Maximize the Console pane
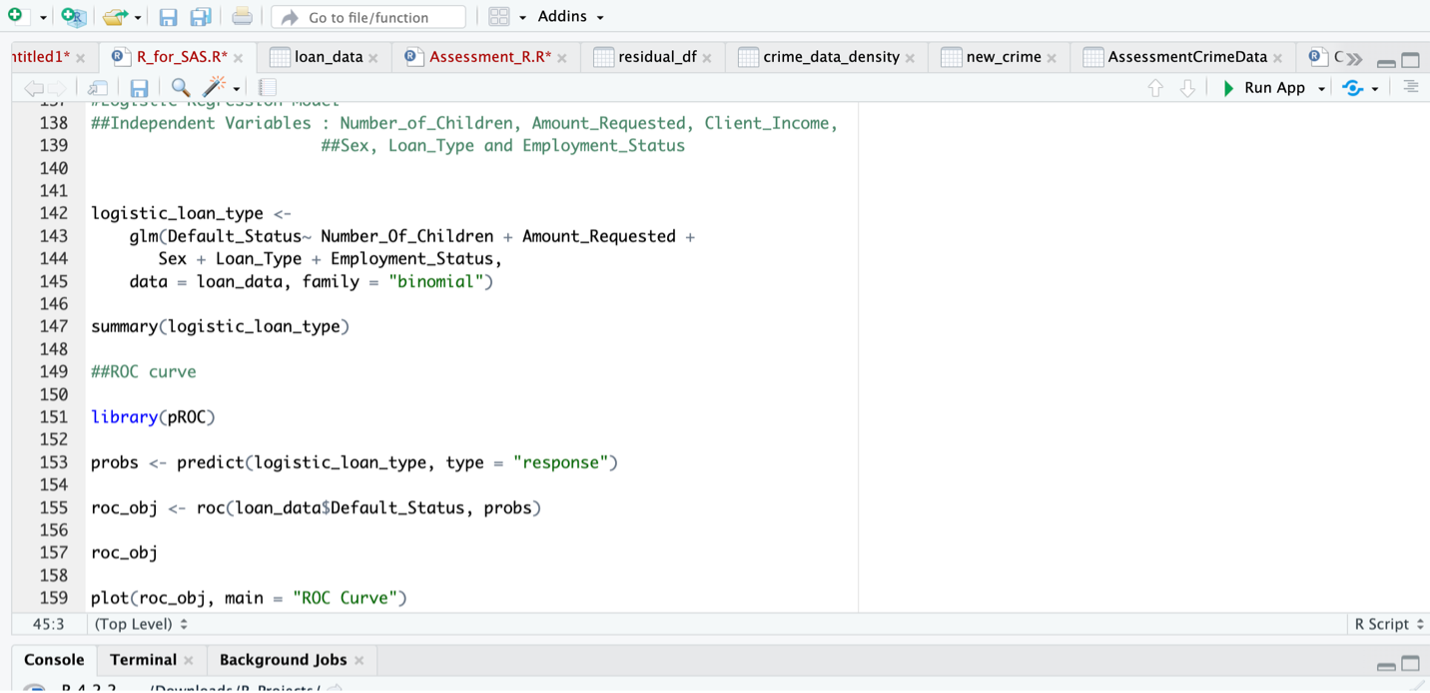1430x693 pixels. (1410, 663)
